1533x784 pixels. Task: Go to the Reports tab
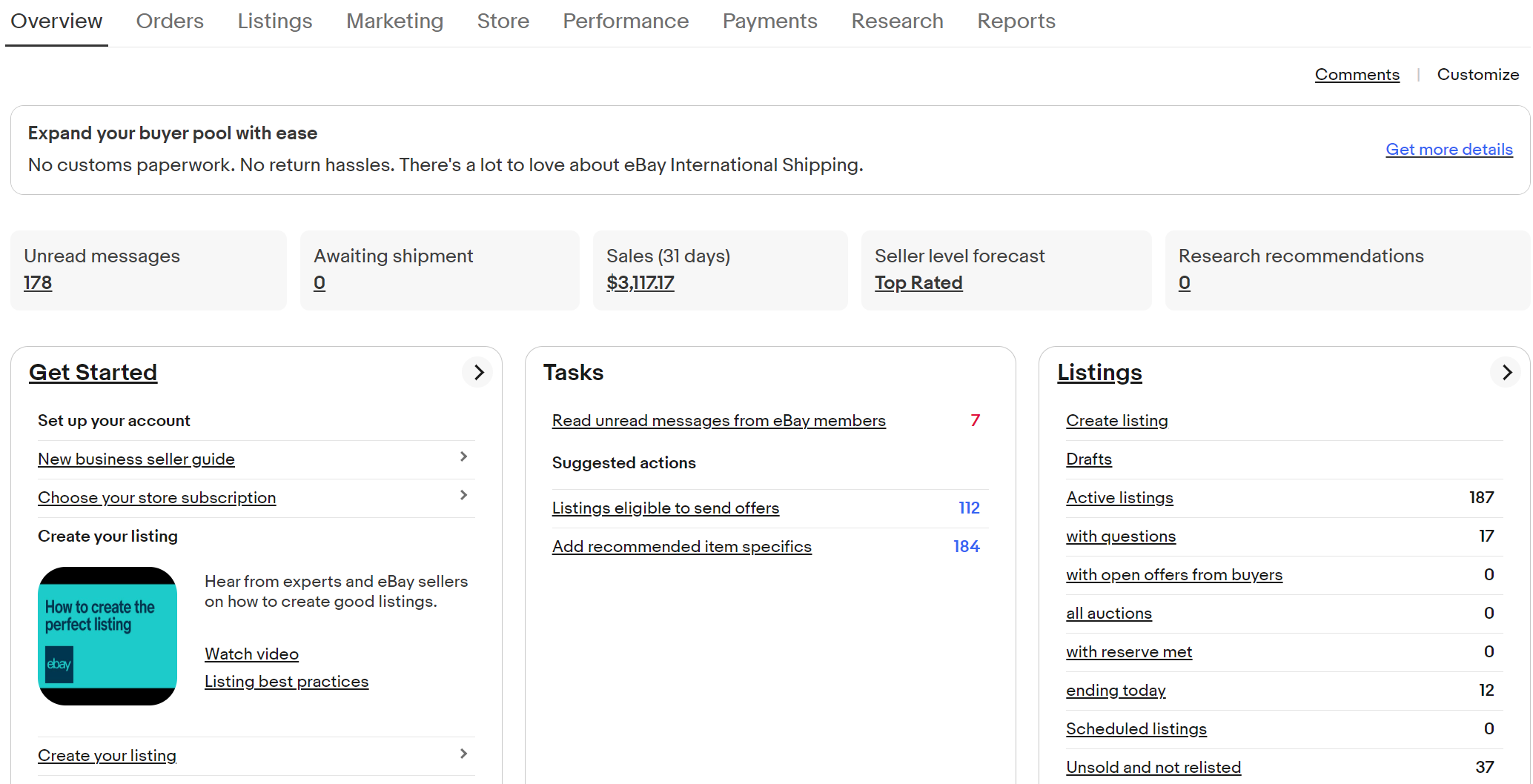tap(1016, 21)
